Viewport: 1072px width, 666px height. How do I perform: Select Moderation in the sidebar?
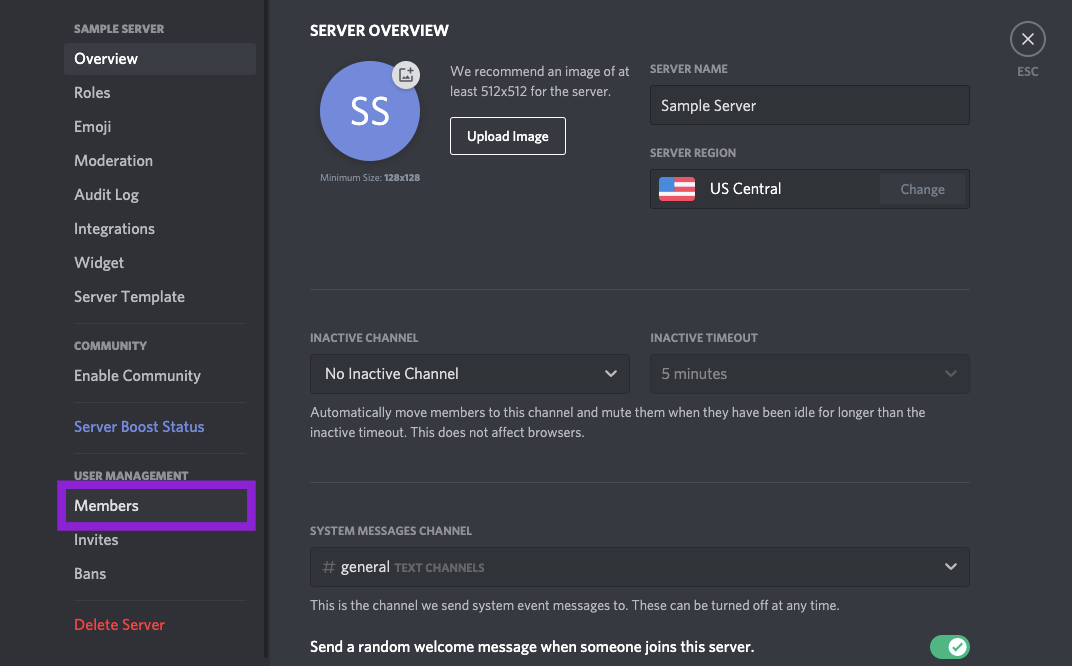point(113,161)
